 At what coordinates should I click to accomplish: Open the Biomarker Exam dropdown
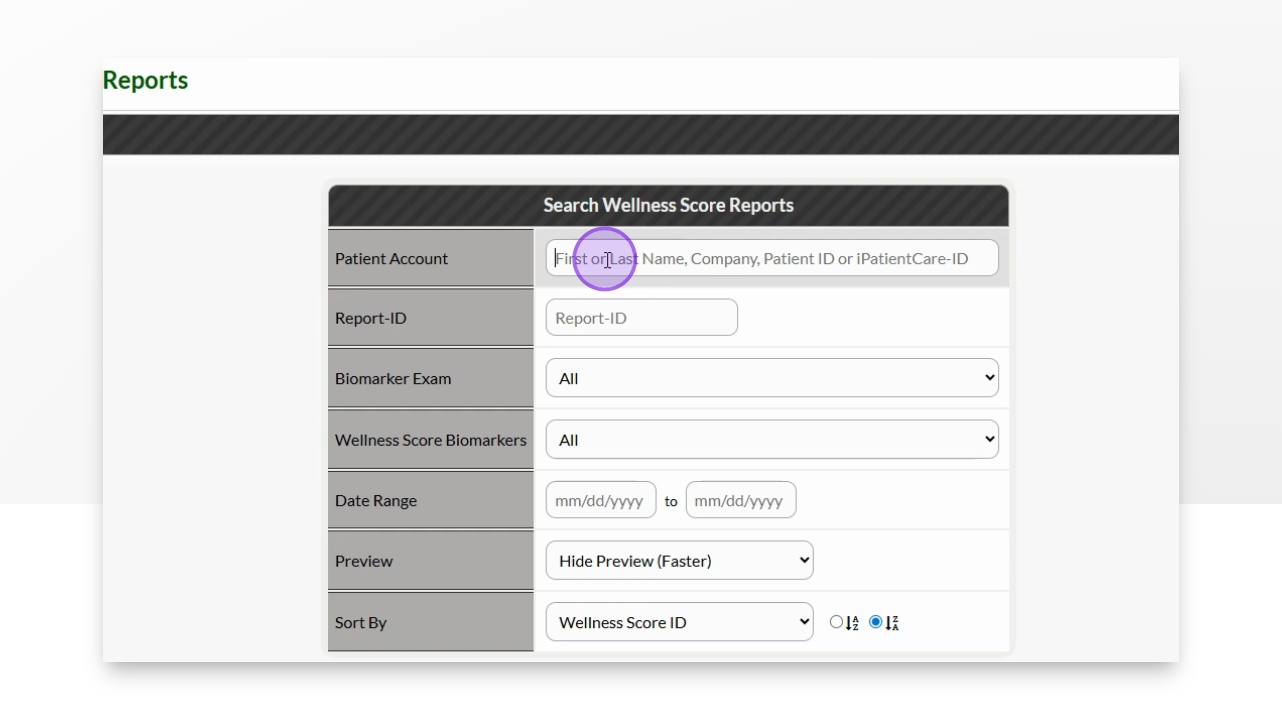[772, 378]
